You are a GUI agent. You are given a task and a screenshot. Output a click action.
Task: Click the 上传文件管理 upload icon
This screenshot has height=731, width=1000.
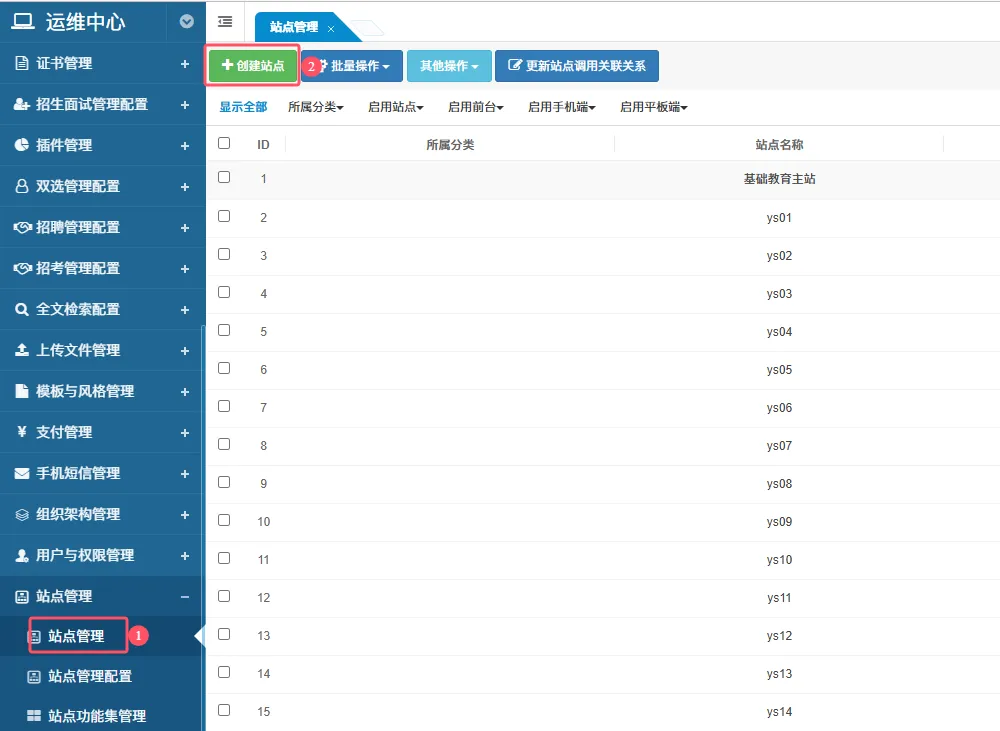click(22, 350)
